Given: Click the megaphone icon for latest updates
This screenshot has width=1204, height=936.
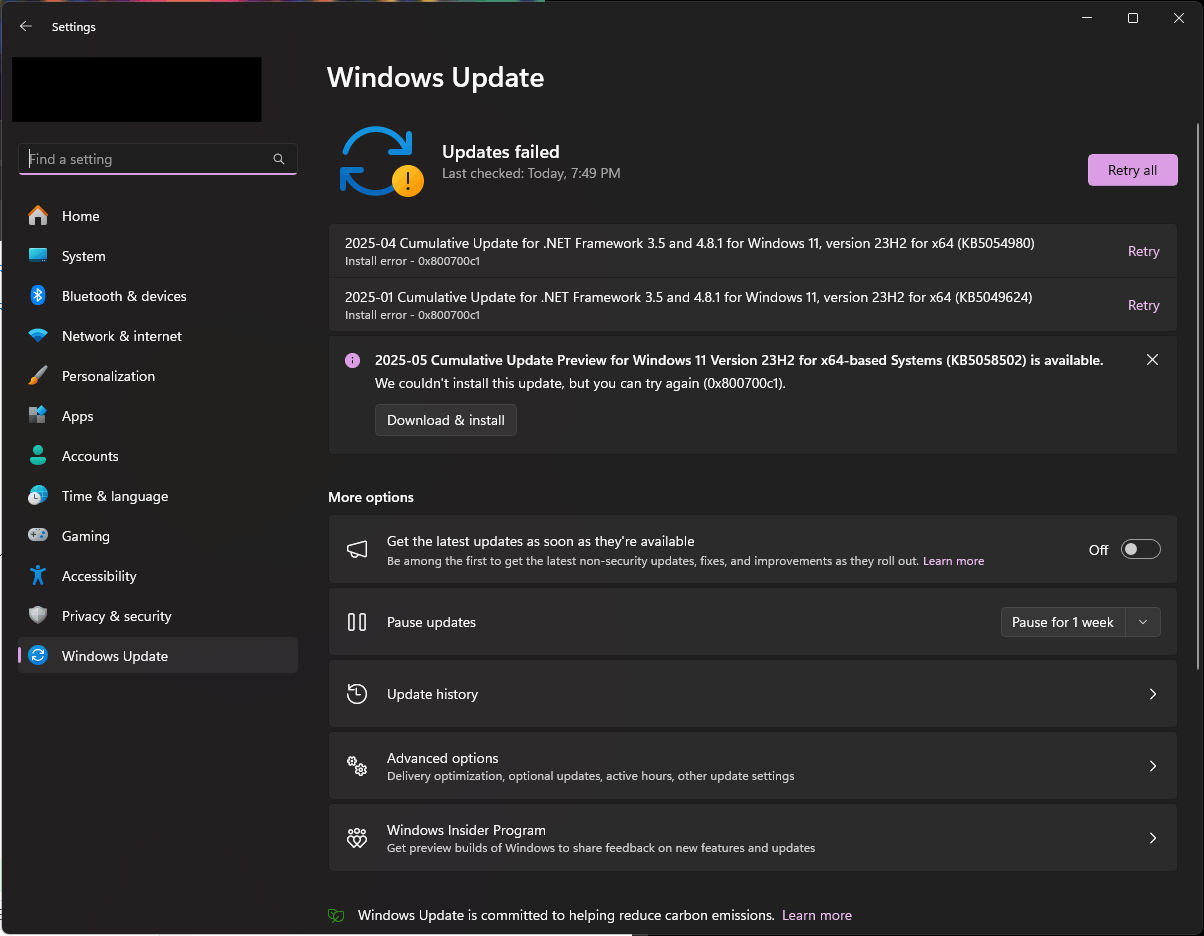Looking at the screenshot, I should 357,549.
